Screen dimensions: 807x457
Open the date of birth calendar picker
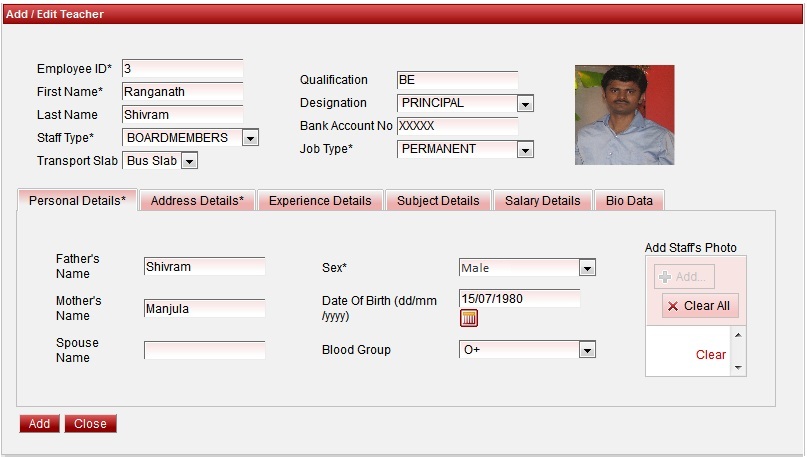click(469, 318)
